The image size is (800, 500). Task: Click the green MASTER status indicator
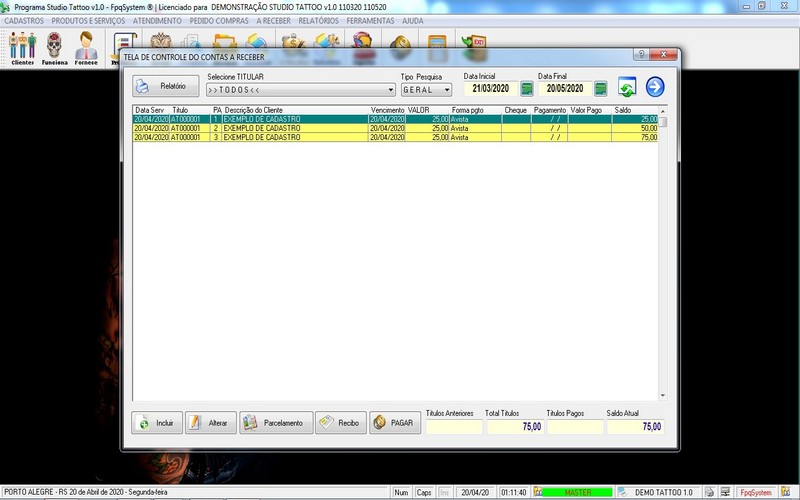577,492
